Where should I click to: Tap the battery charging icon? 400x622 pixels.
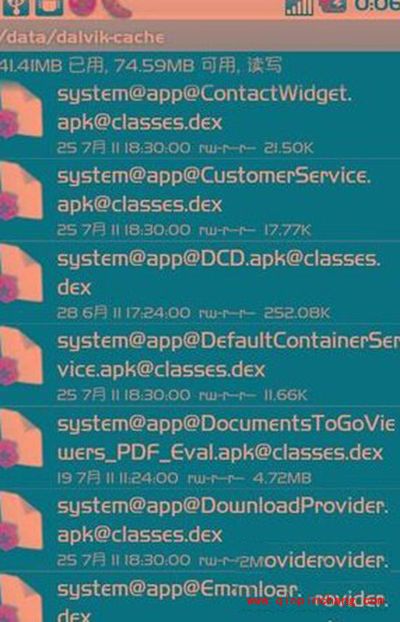click(333, 6)
